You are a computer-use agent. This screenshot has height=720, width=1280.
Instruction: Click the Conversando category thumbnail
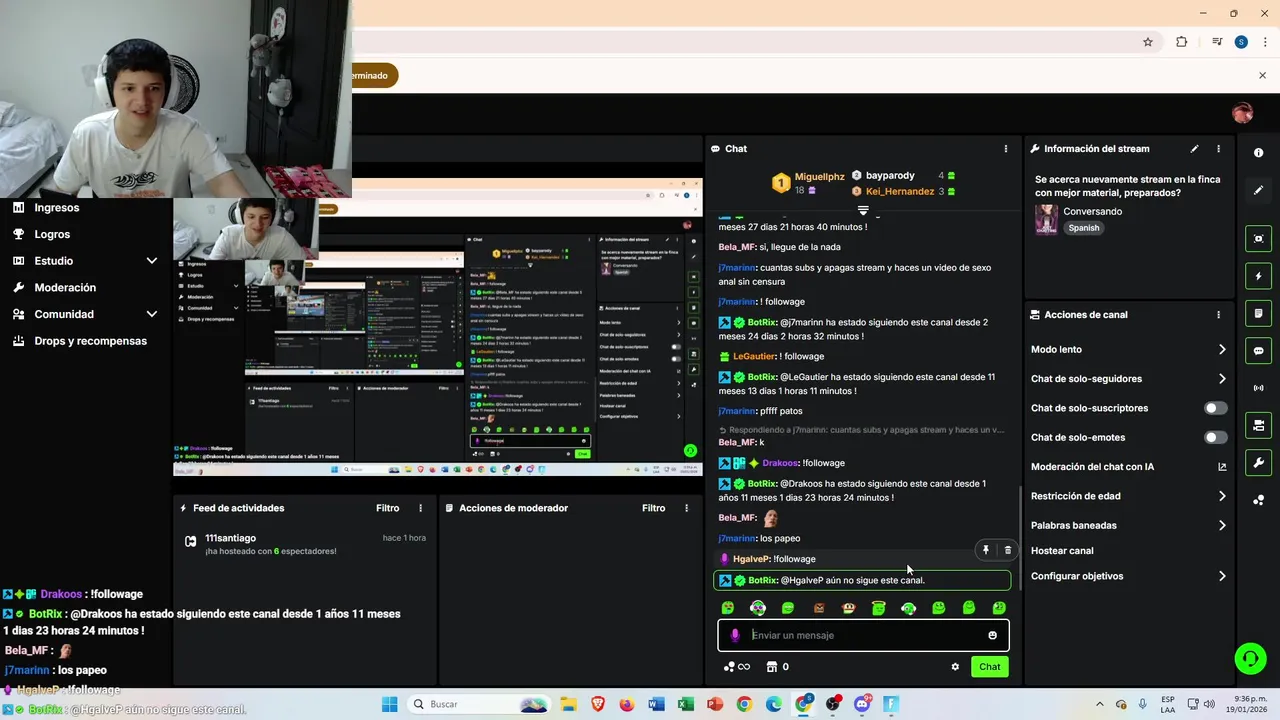click(x=1046, y=219)
